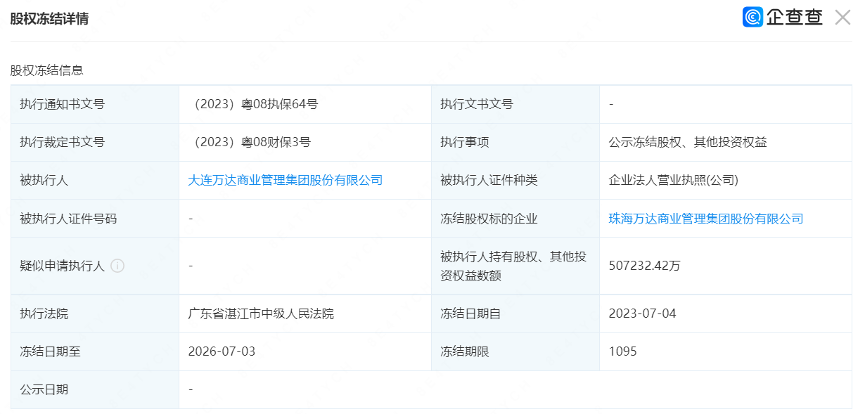
Task: Select value (2023)粤08财保3号
Action: tap(250, 142)
